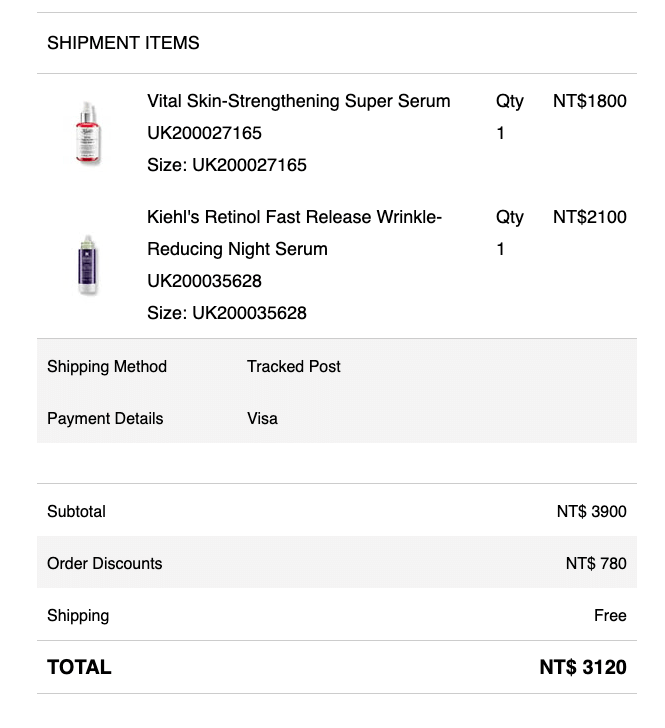The width and height of the screenshot is (665, 728).
Task: Click the Order Discounts amount NT$ 780
Action: [595, 563]
